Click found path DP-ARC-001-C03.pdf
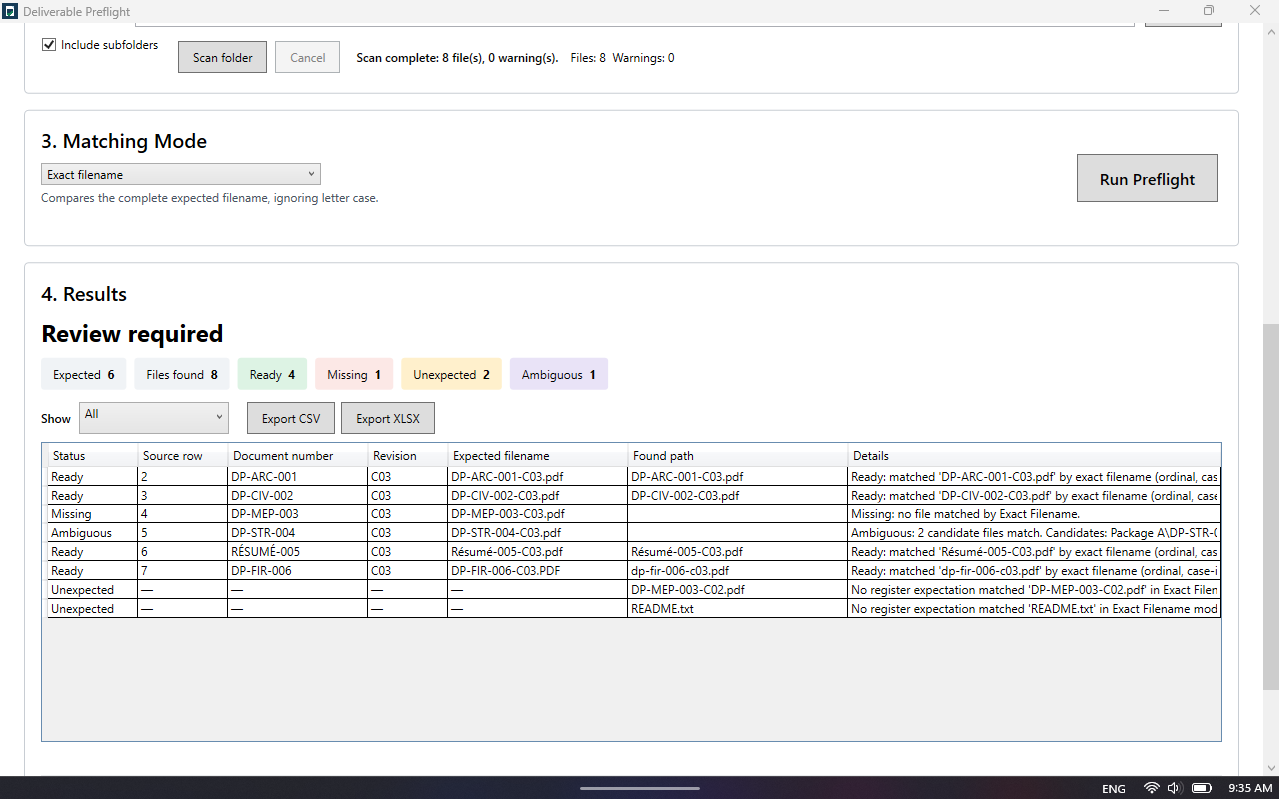The height and width of the screenshot is (799, 1279). [x=737, y=477]
